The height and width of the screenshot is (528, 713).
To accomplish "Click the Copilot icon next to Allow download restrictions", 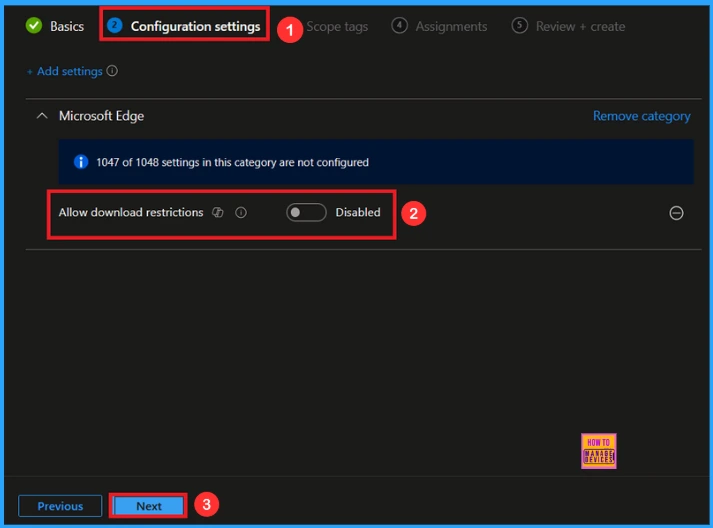I will (218, 212).
